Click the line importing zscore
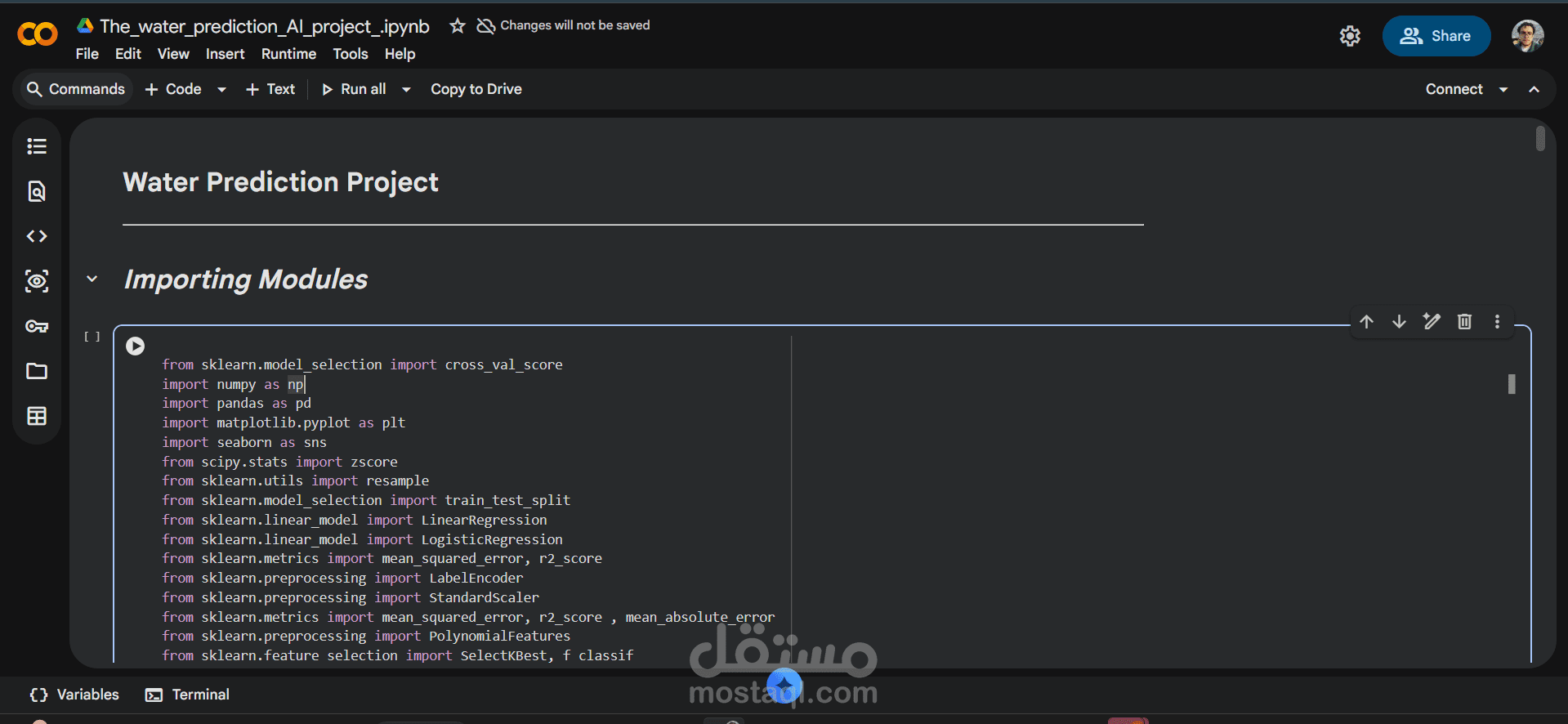Image resolution: width=1568 pixels, height=724 pixels. [279, 462]
